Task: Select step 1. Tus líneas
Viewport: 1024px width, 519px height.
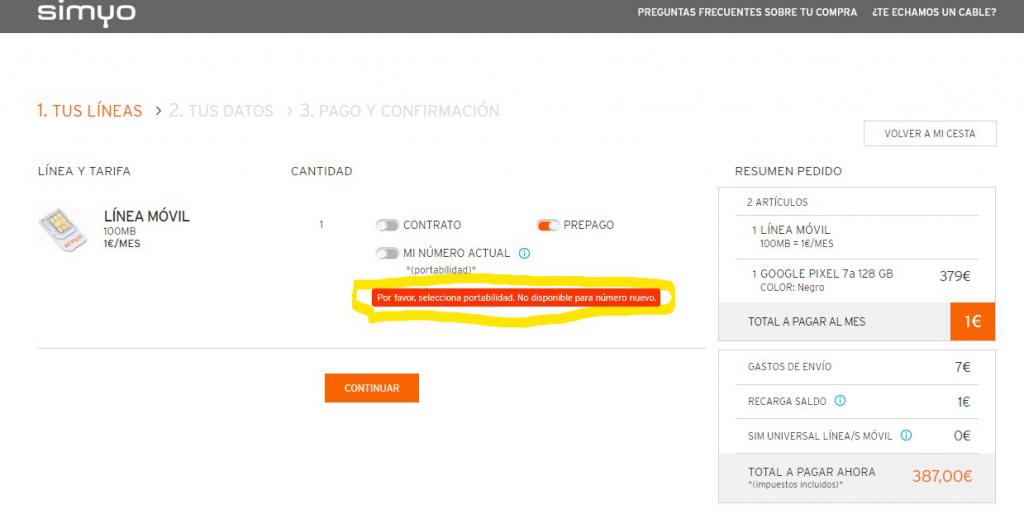Action: (x=90, y=111)
